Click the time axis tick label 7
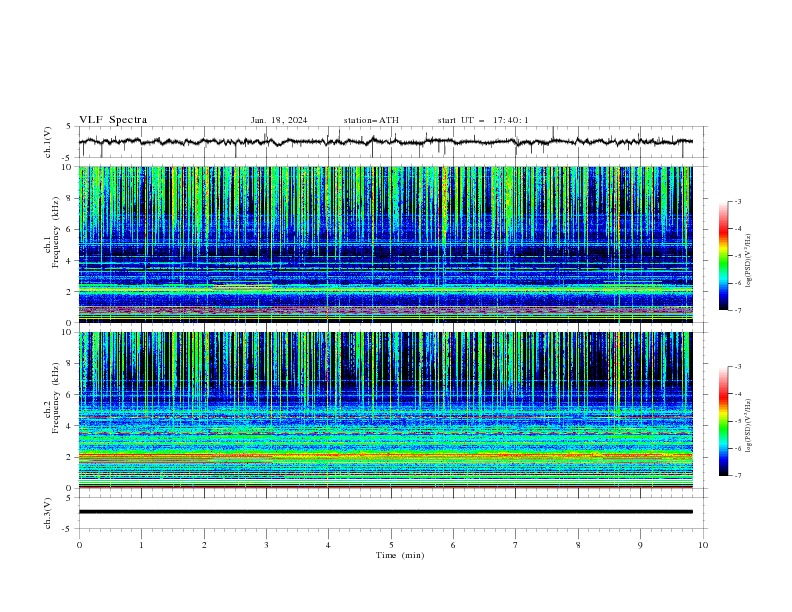This screenshot has width=792, height=612. click(x=516, y=545)
